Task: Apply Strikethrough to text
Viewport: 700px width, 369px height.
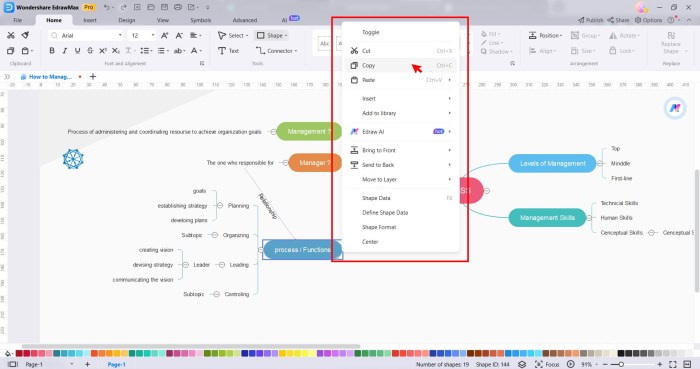Action: (90, 51)
